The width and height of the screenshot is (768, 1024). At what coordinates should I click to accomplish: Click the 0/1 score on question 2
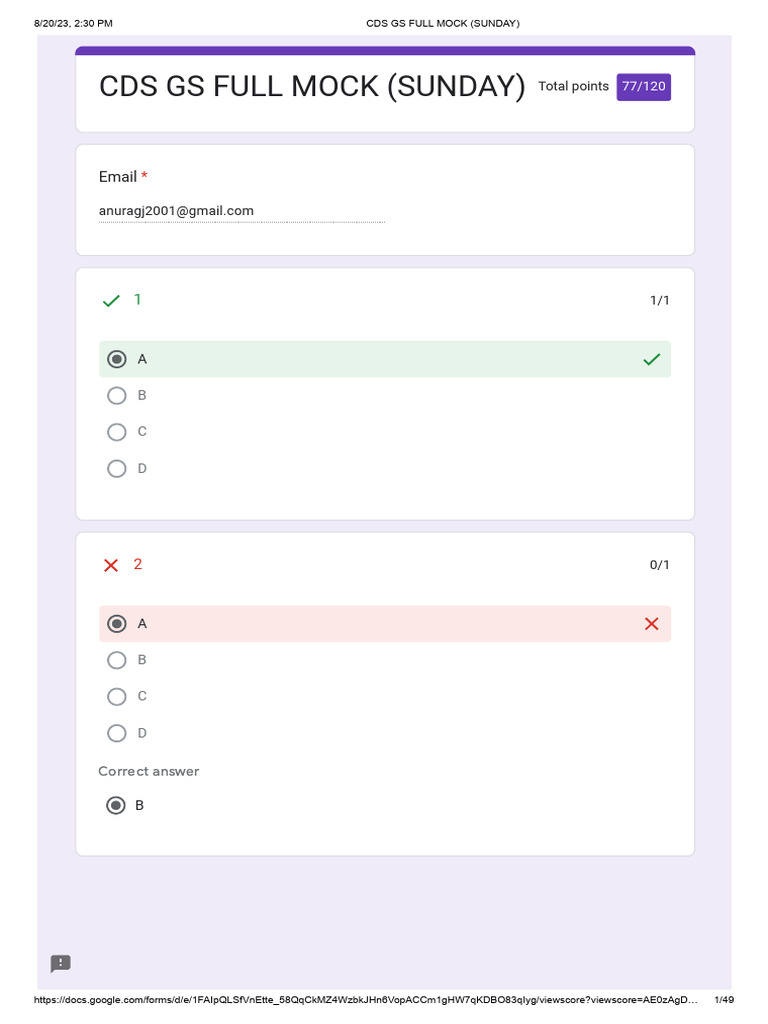659,565
